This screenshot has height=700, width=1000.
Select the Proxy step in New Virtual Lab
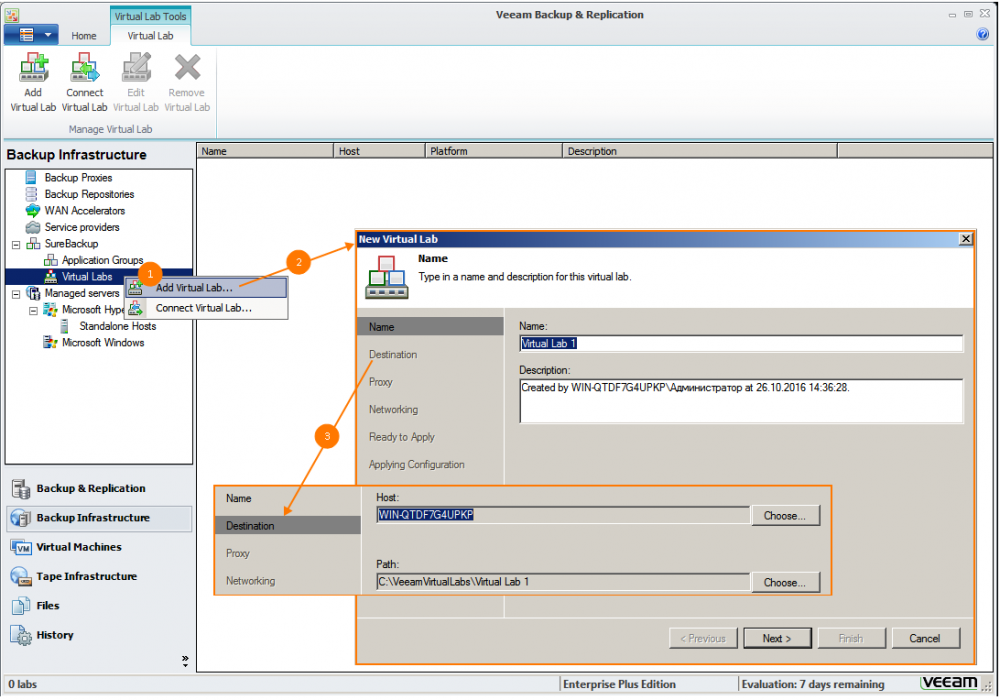click(x=380, y=382)
